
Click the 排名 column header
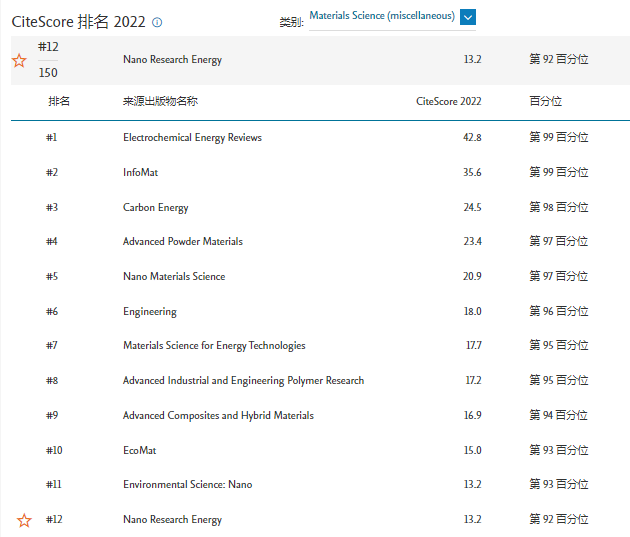coord(59,101)
